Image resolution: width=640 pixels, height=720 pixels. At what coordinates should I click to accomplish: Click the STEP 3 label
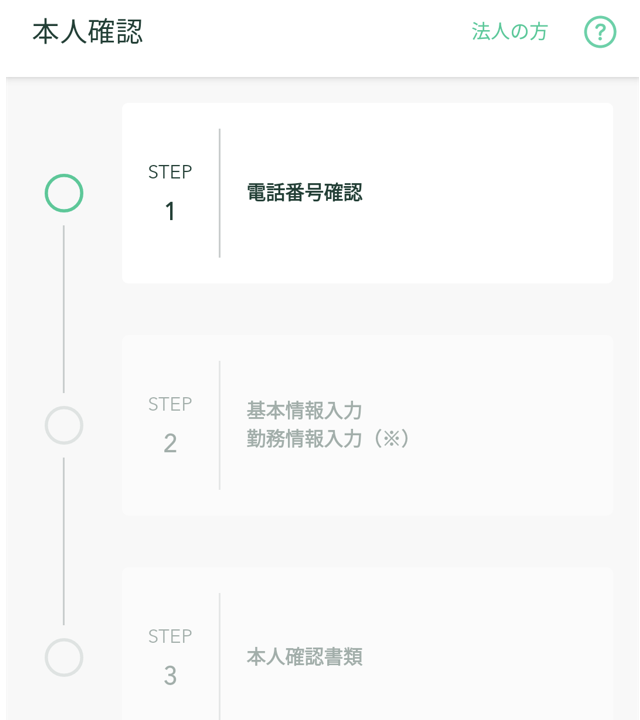[x=170, y=636]
